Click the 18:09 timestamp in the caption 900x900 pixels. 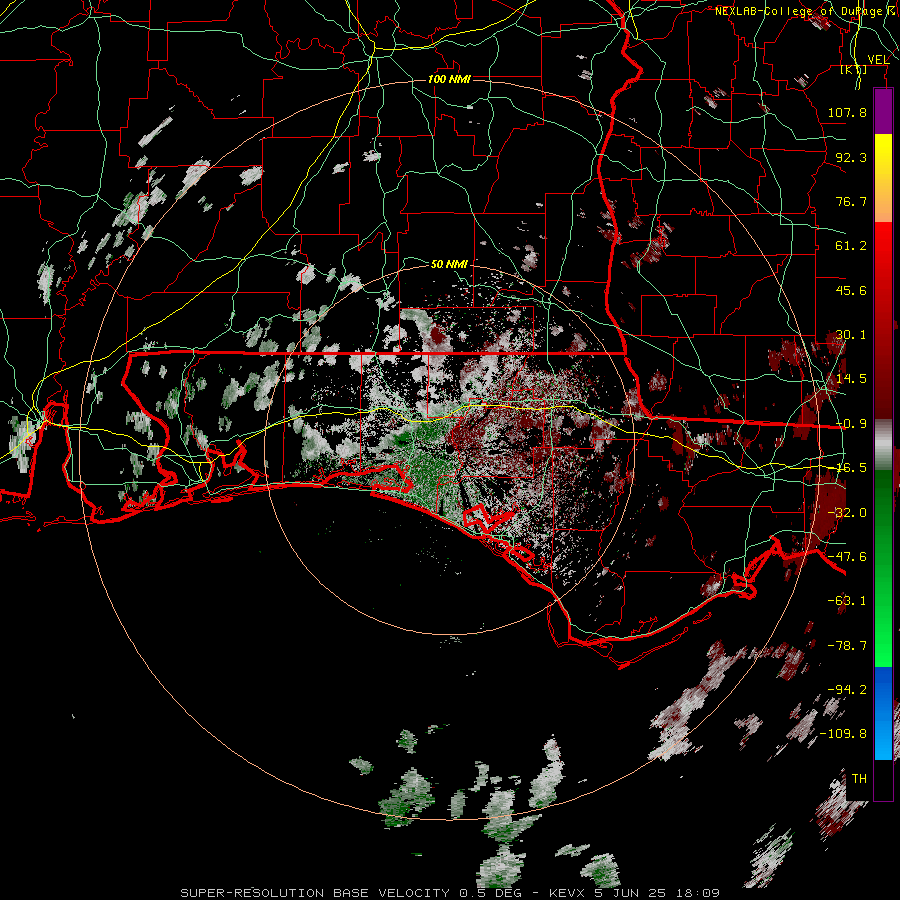pyautogui.click(x=696, y=893)
